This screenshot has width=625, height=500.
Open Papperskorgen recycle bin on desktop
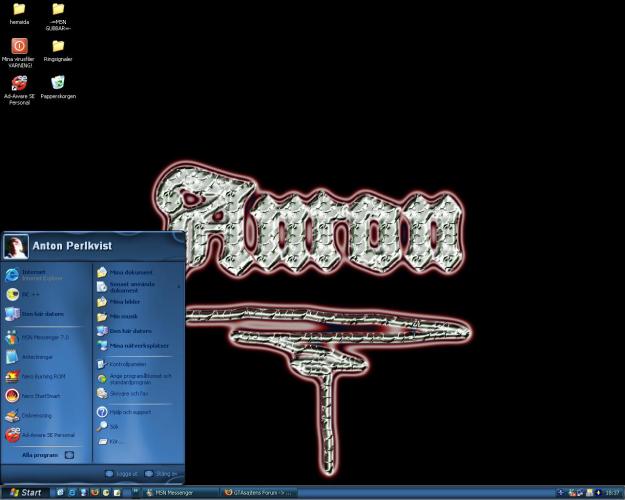point(59,84)
